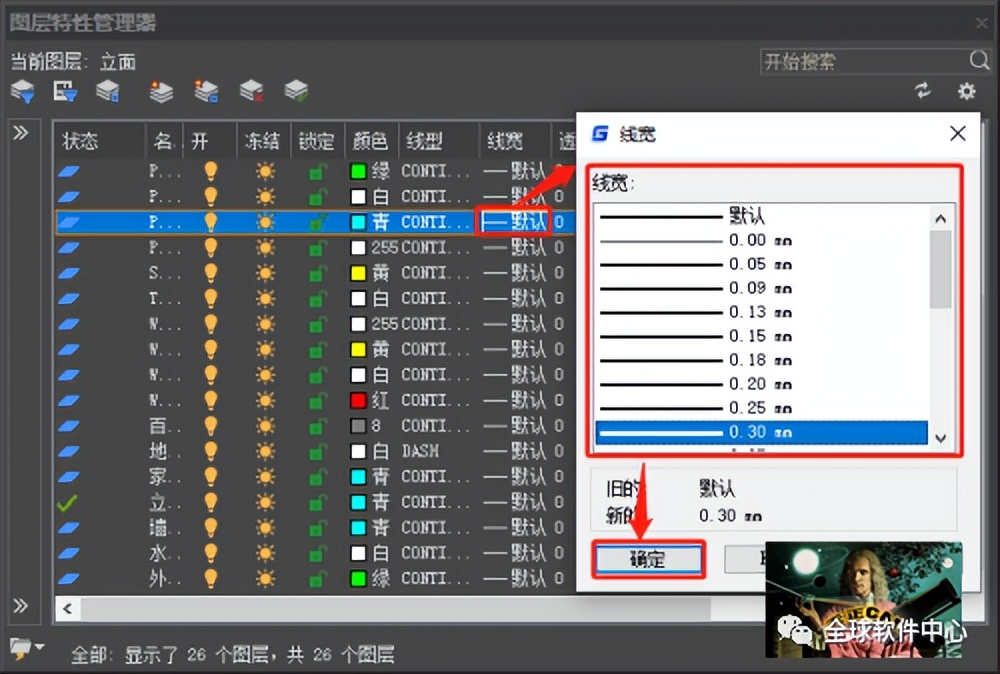
Task: Click the refresh layers icon
Action: tap(922, 90)
